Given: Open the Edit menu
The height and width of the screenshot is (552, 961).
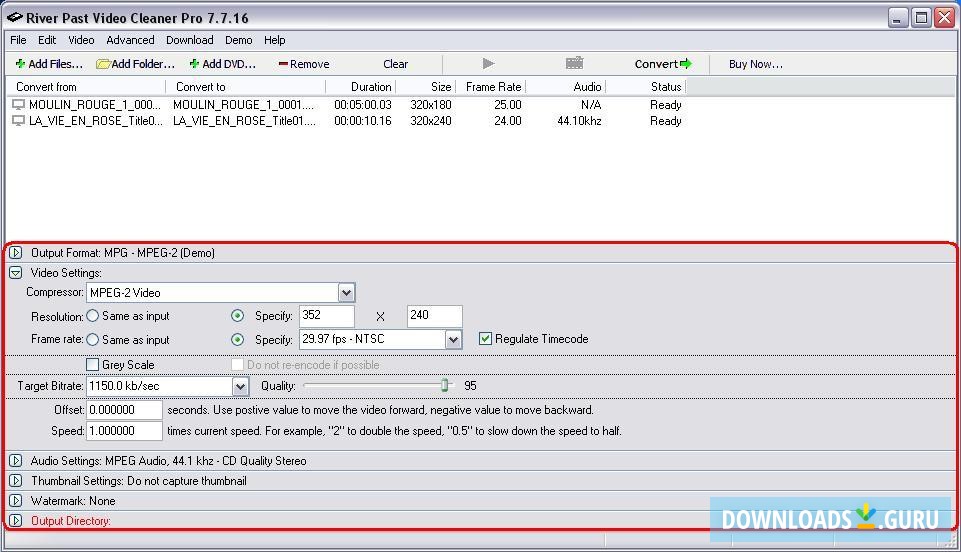Looking at the screenshot, I should tap(47, 40).
